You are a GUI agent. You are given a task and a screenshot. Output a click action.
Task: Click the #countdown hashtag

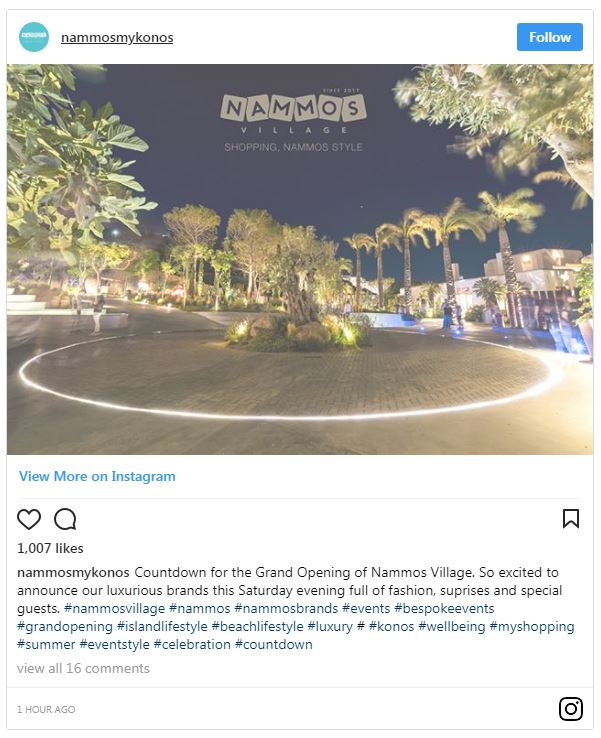[273, 644]
